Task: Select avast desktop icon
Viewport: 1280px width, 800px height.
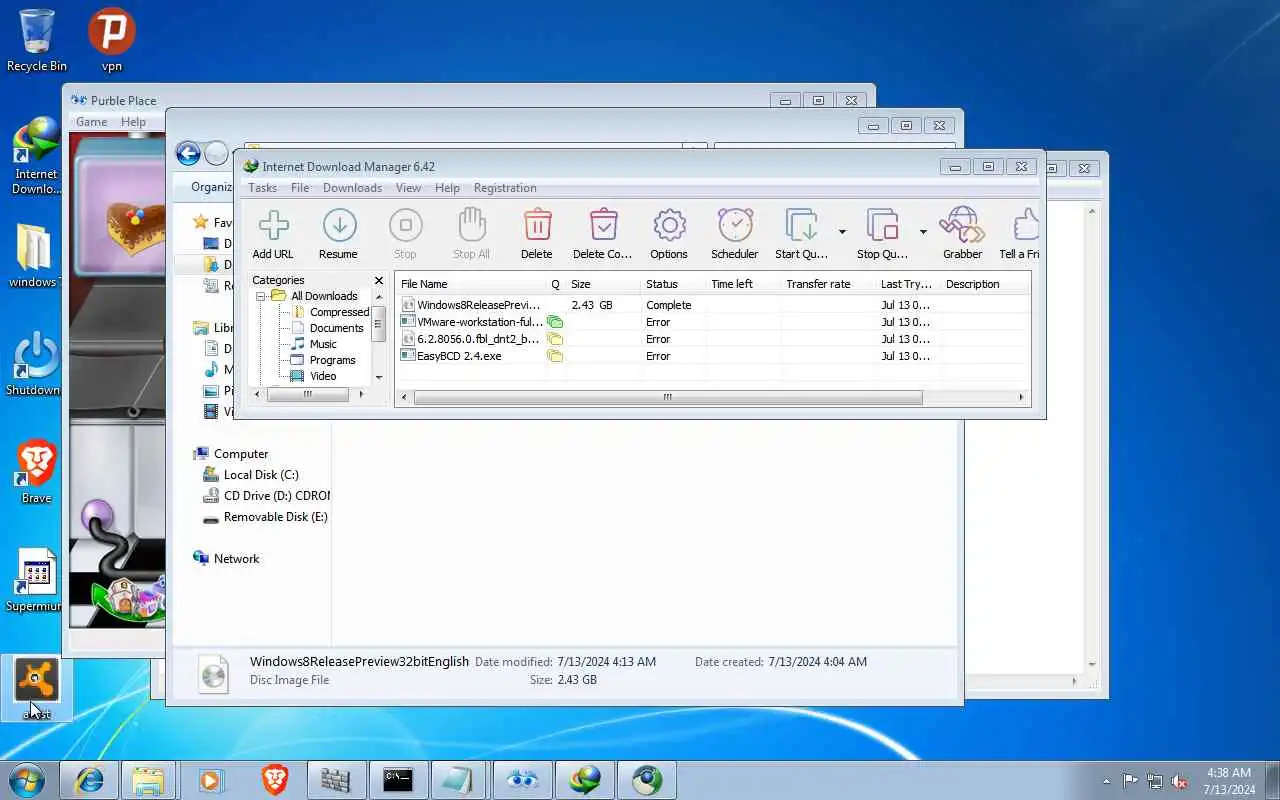Action: click(37, 688)
